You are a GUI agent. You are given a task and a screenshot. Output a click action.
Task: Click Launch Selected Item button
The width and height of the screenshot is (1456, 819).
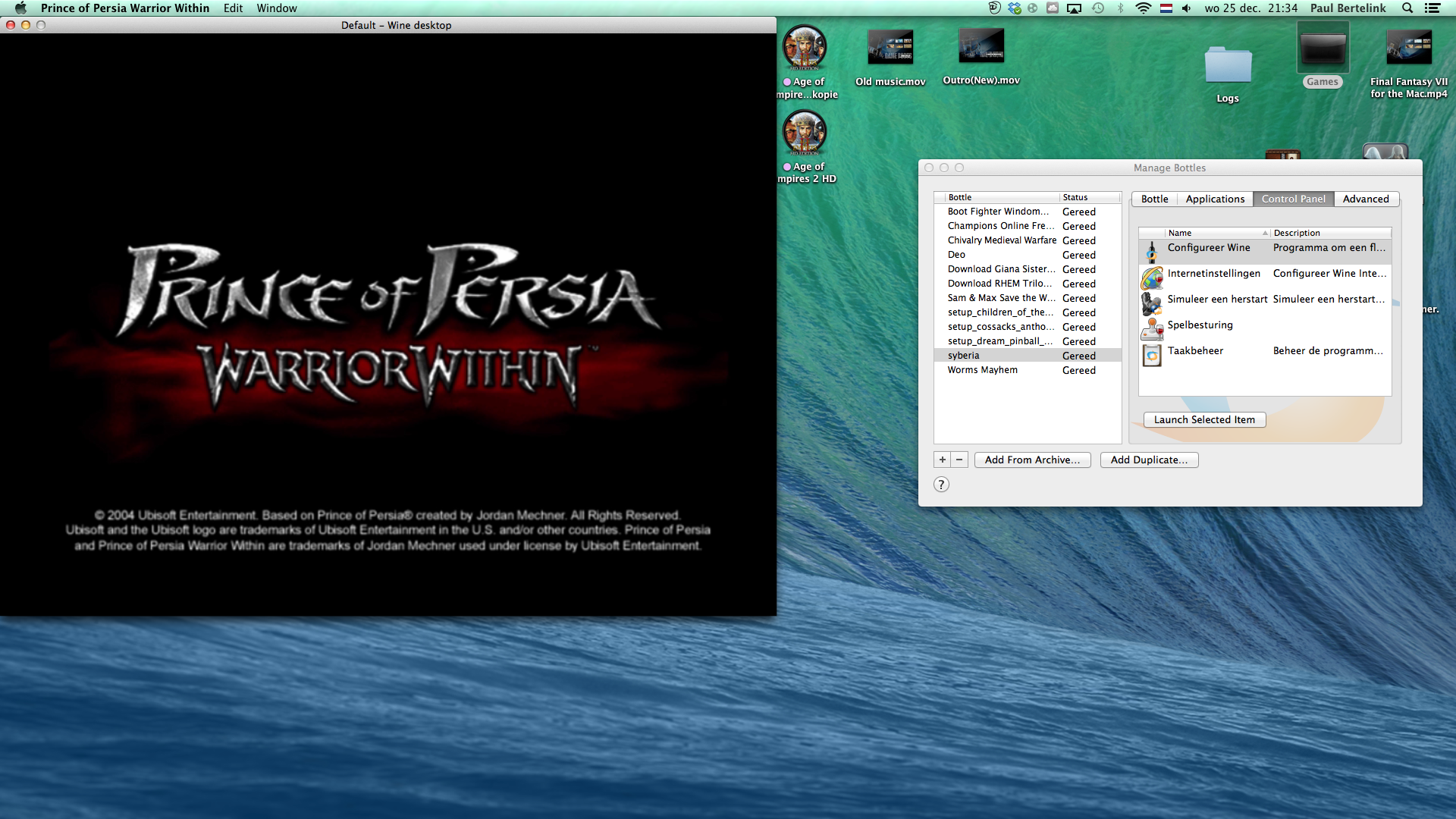click(x=1204, y=419)
